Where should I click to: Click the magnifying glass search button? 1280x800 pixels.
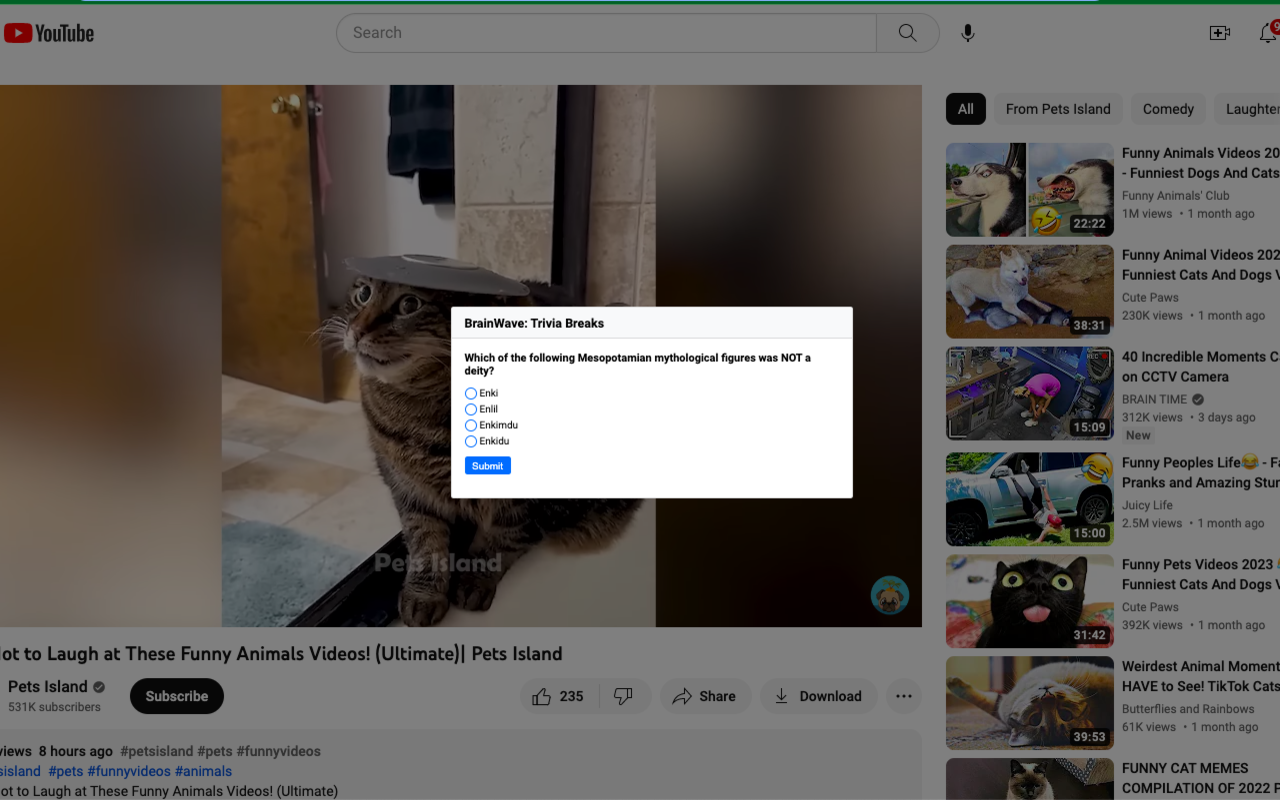click(907, 33)
